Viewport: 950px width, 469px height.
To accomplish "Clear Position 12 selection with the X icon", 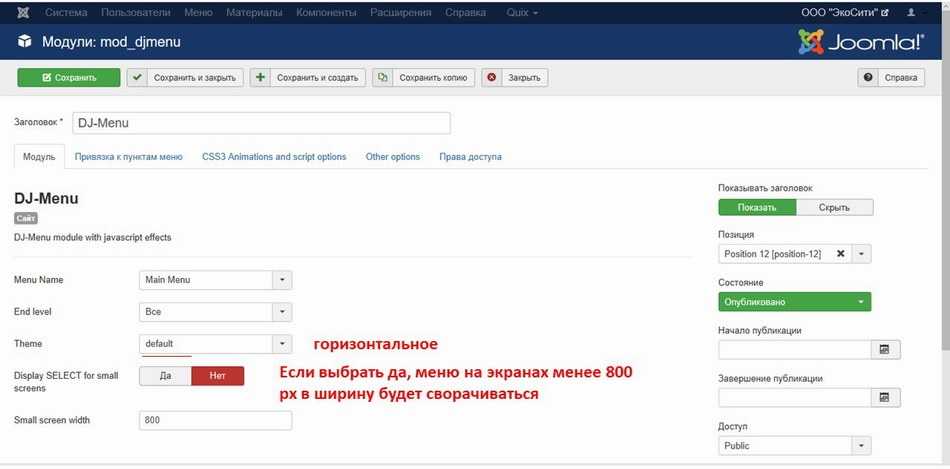I will pyautogui.click(x=840, y=254).
